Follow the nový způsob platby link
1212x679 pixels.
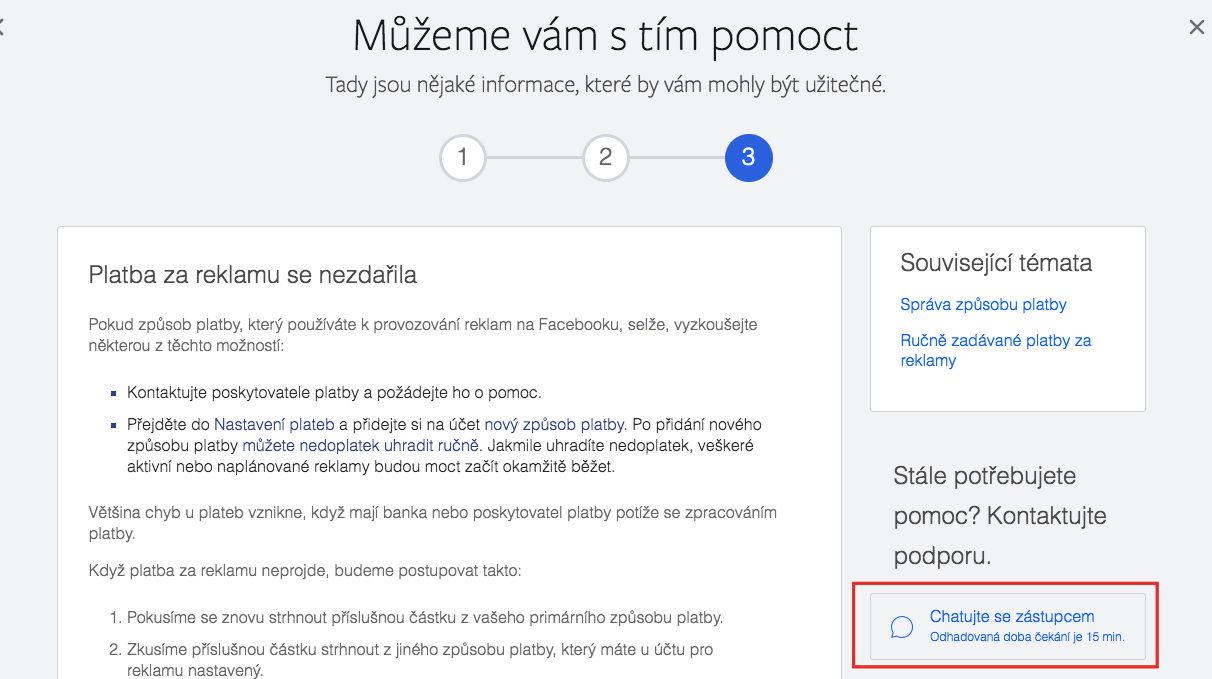pyautogui.click(x=555, y=425)
